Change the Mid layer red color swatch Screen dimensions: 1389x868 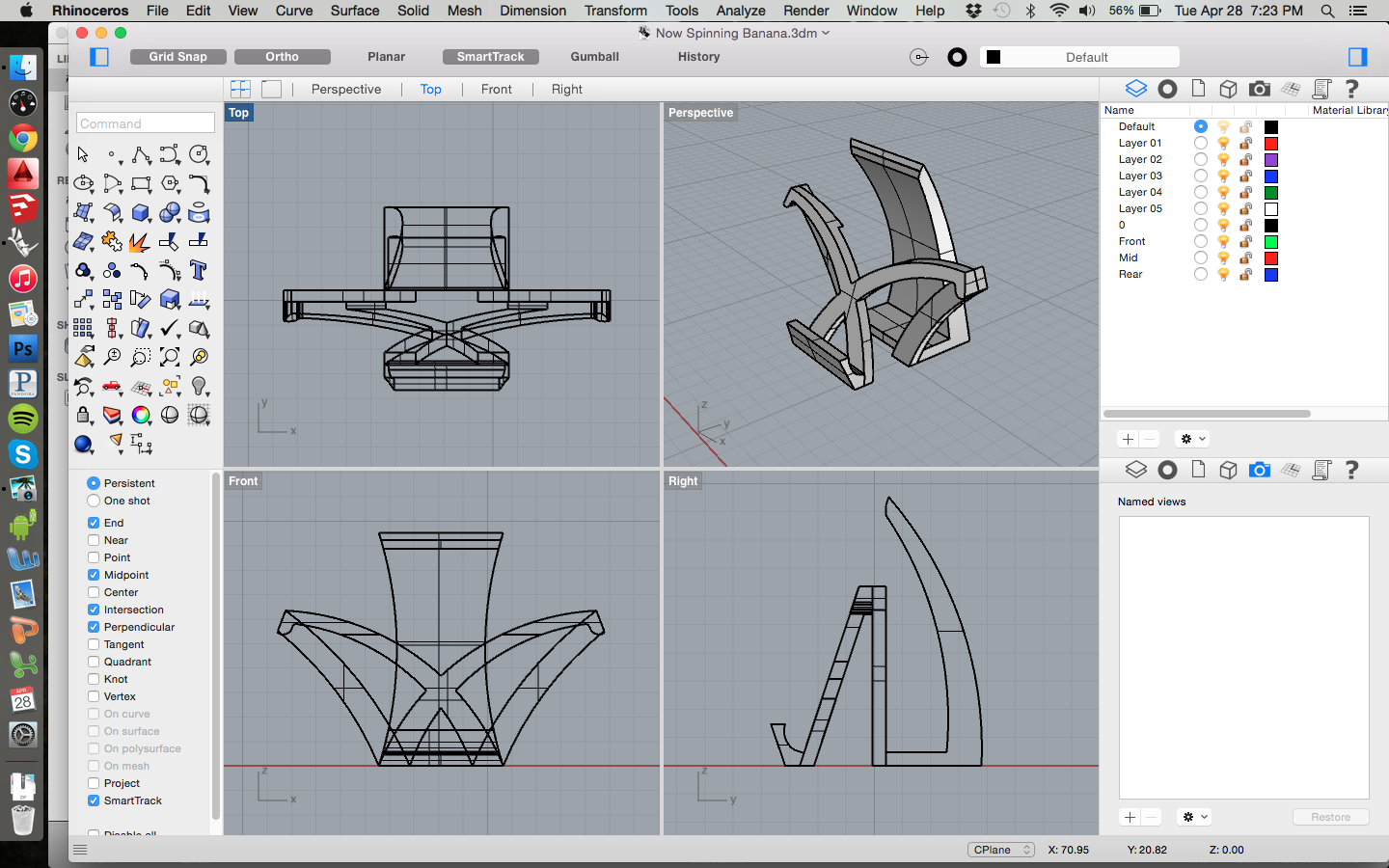[1271, 258]
